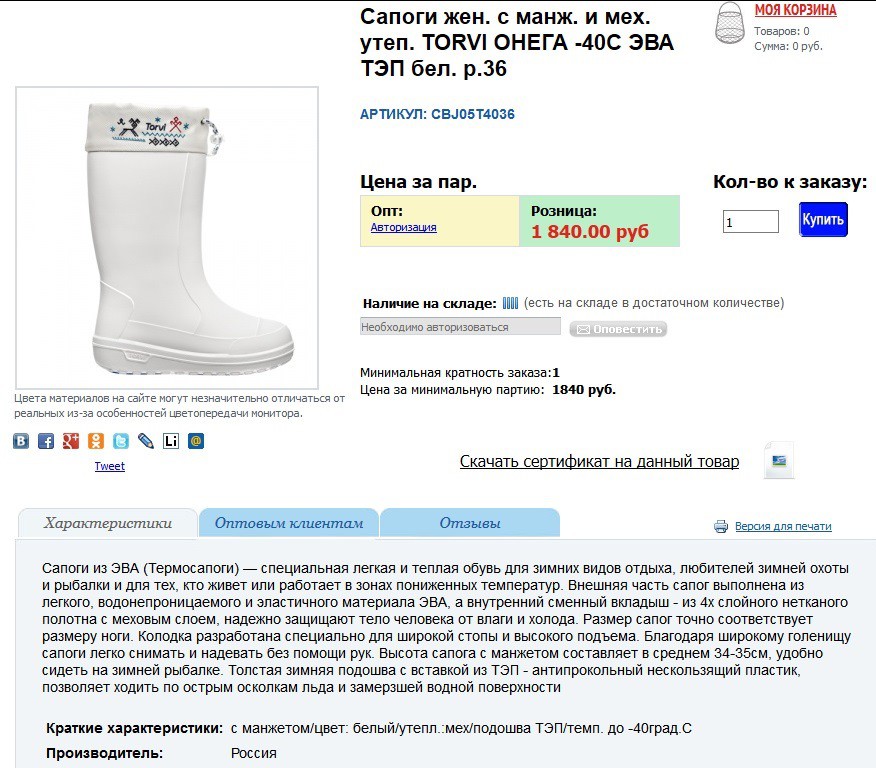Click the certificate file icon
Viewport: 876px width, 768px height.
click(779, 461)
